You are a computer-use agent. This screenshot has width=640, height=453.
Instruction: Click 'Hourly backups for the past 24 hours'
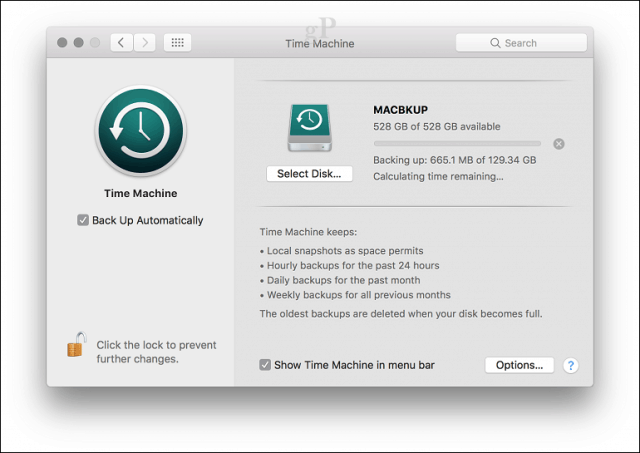353,265
